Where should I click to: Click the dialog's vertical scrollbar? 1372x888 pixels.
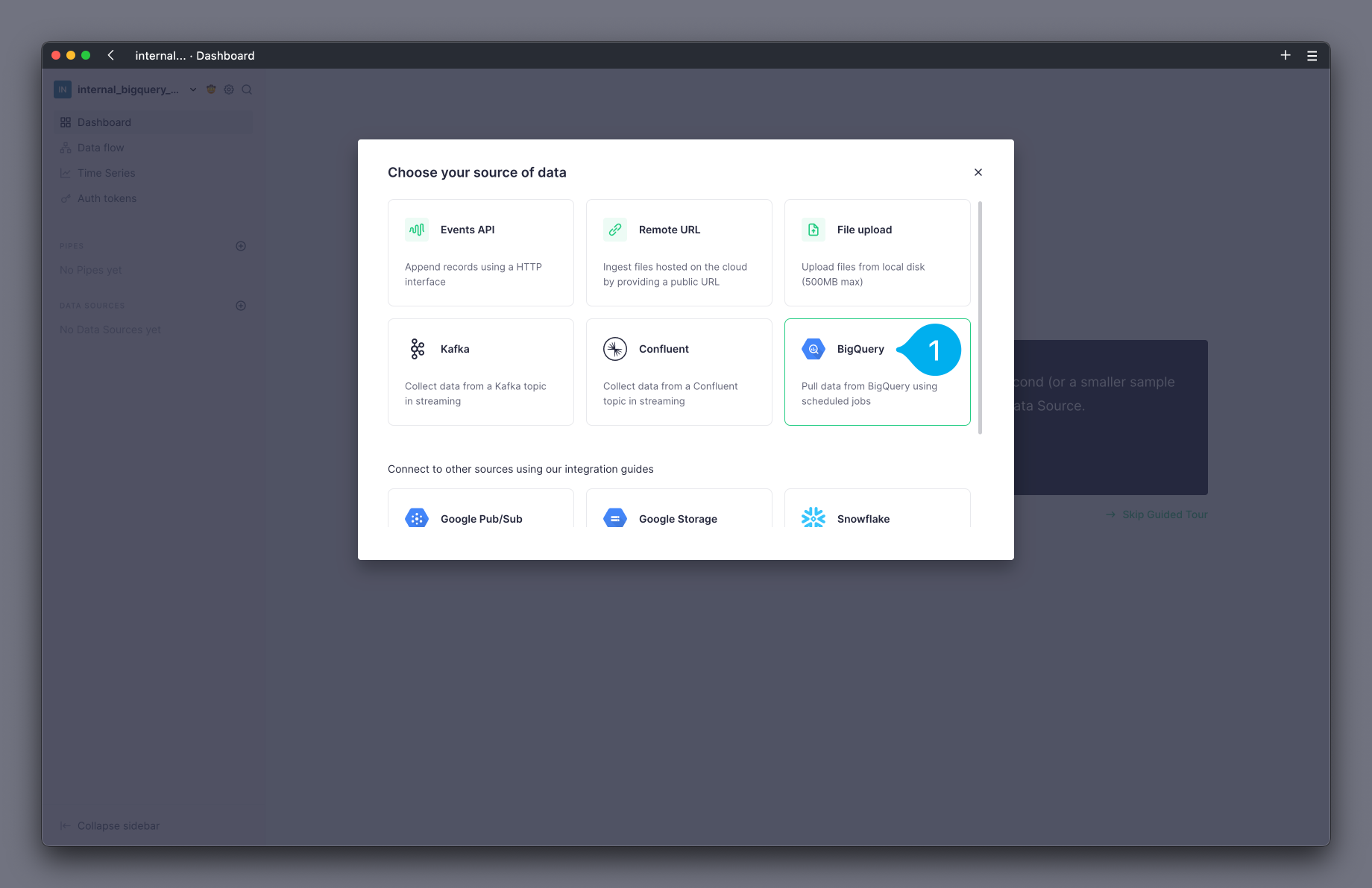(x=980, y=317)
